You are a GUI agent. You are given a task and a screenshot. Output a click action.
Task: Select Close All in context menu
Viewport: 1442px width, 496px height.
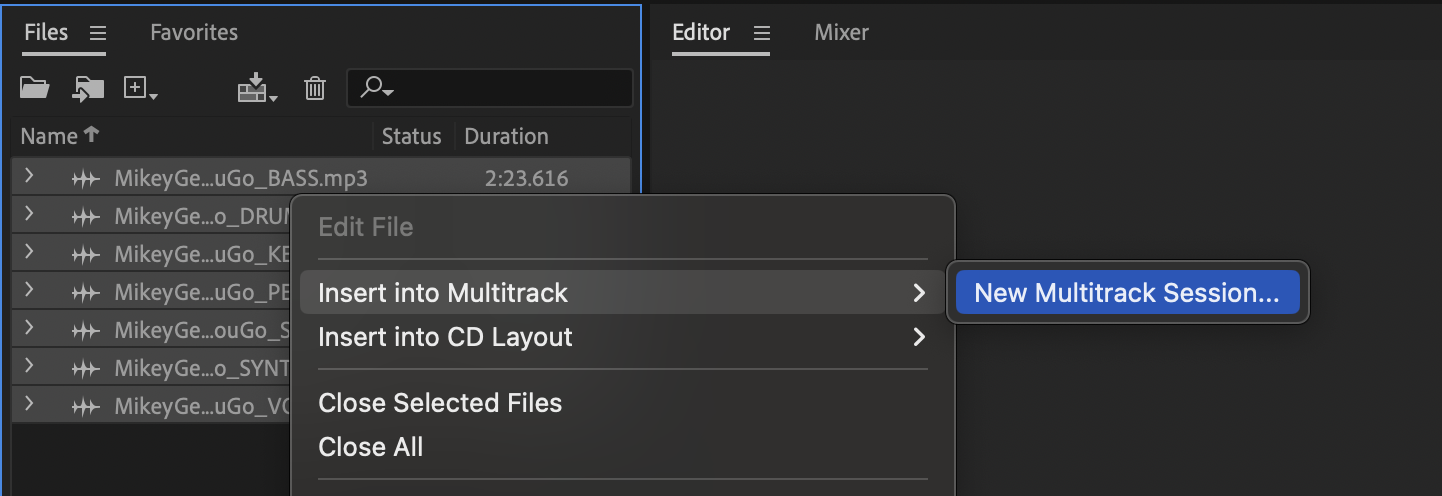[x=370, y=447]
